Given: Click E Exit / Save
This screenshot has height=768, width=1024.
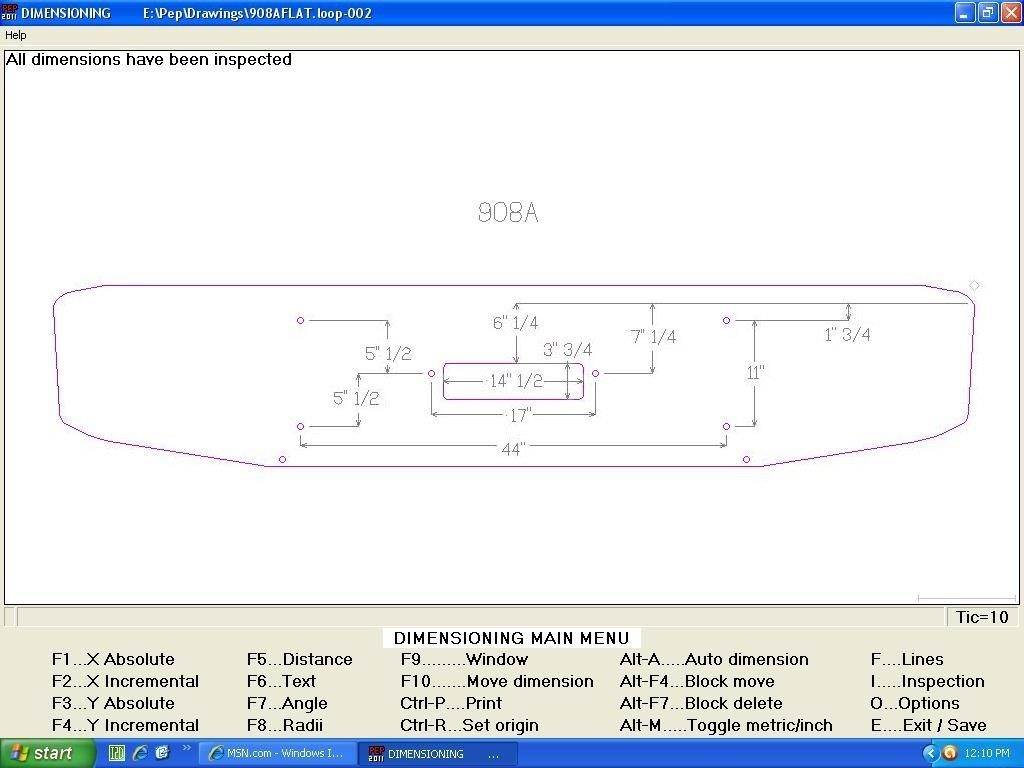Looking at the screenshot, I should point(929,726).
